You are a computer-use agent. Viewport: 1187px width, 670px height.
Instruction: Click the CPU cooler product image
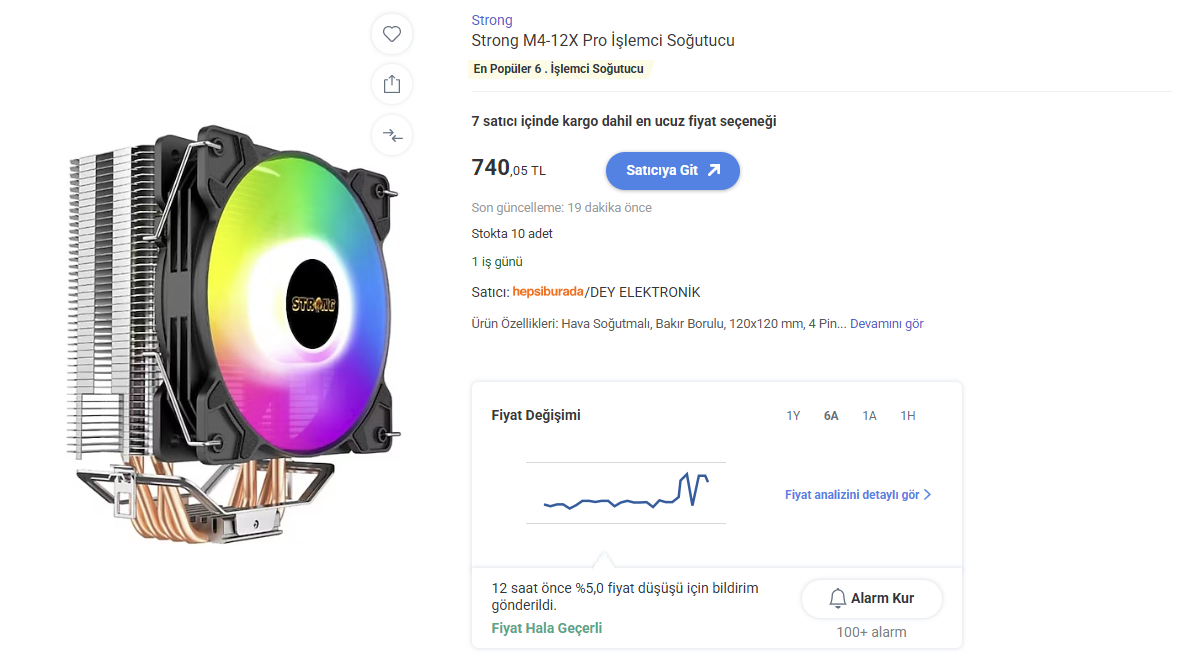(x=230, y=335)
